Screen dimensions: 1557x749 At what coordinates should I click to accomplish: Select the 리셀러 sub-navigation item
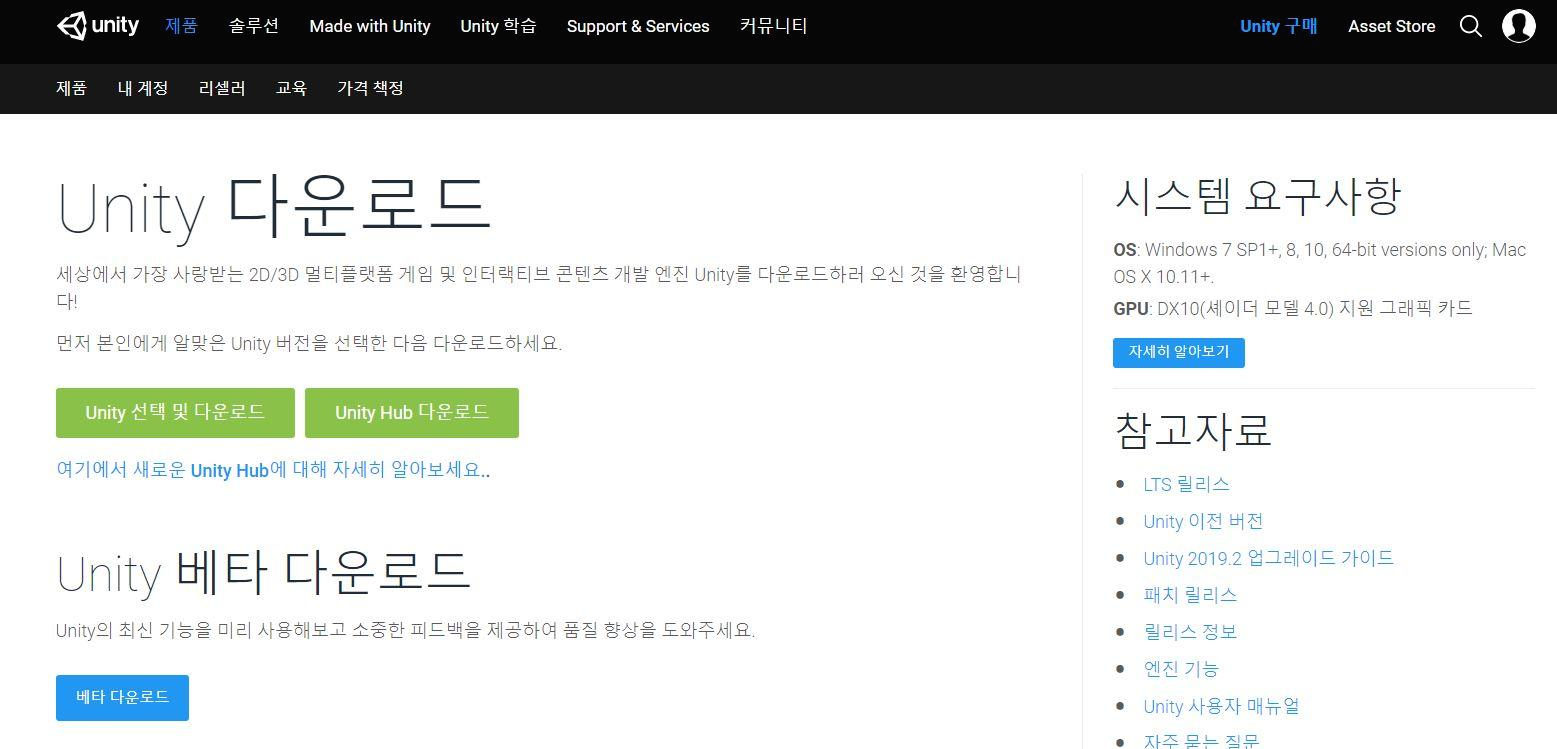tap(222, 88)
